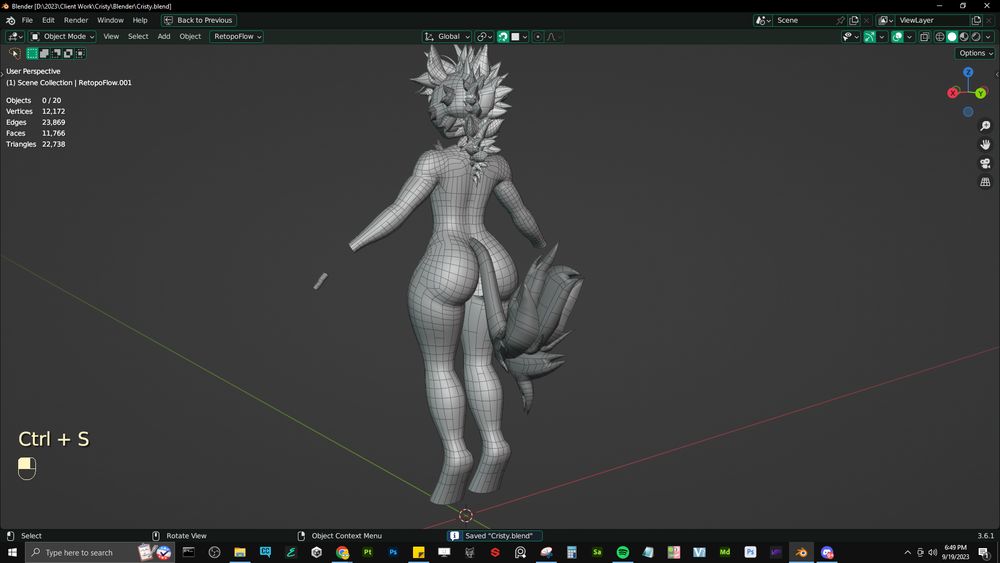This screenshot has width=1000, height=563.
Task: Pin the scene with the pin icon
Action: coord(841,20)
